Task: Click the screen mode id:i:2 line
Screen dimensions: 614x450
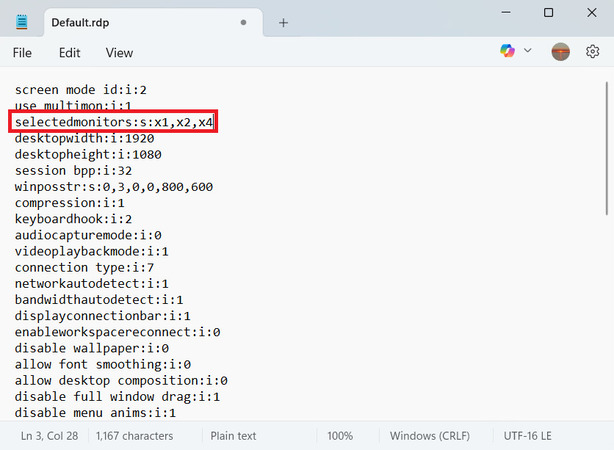Action: coord(81,90)
